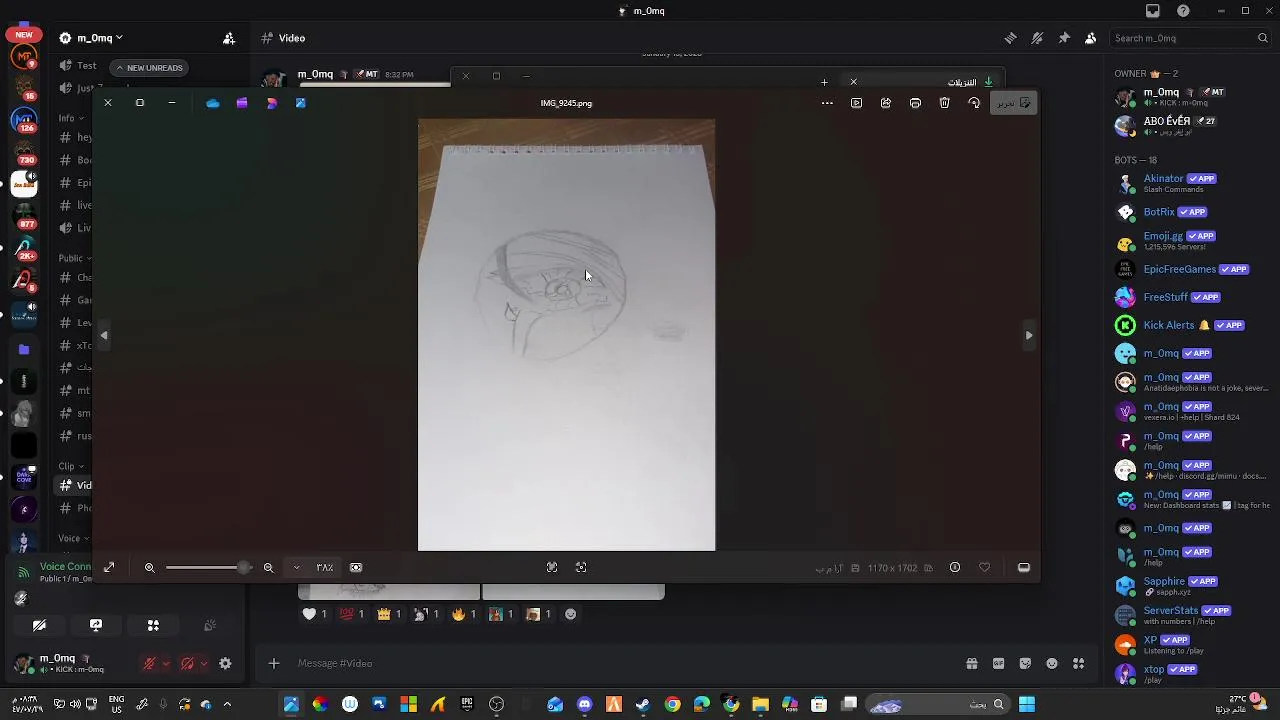Image resolution: width=1280 pixels, height=720 pixels.
Task: Unmute microphone in Discord user panel
Action: click(149, 663)
